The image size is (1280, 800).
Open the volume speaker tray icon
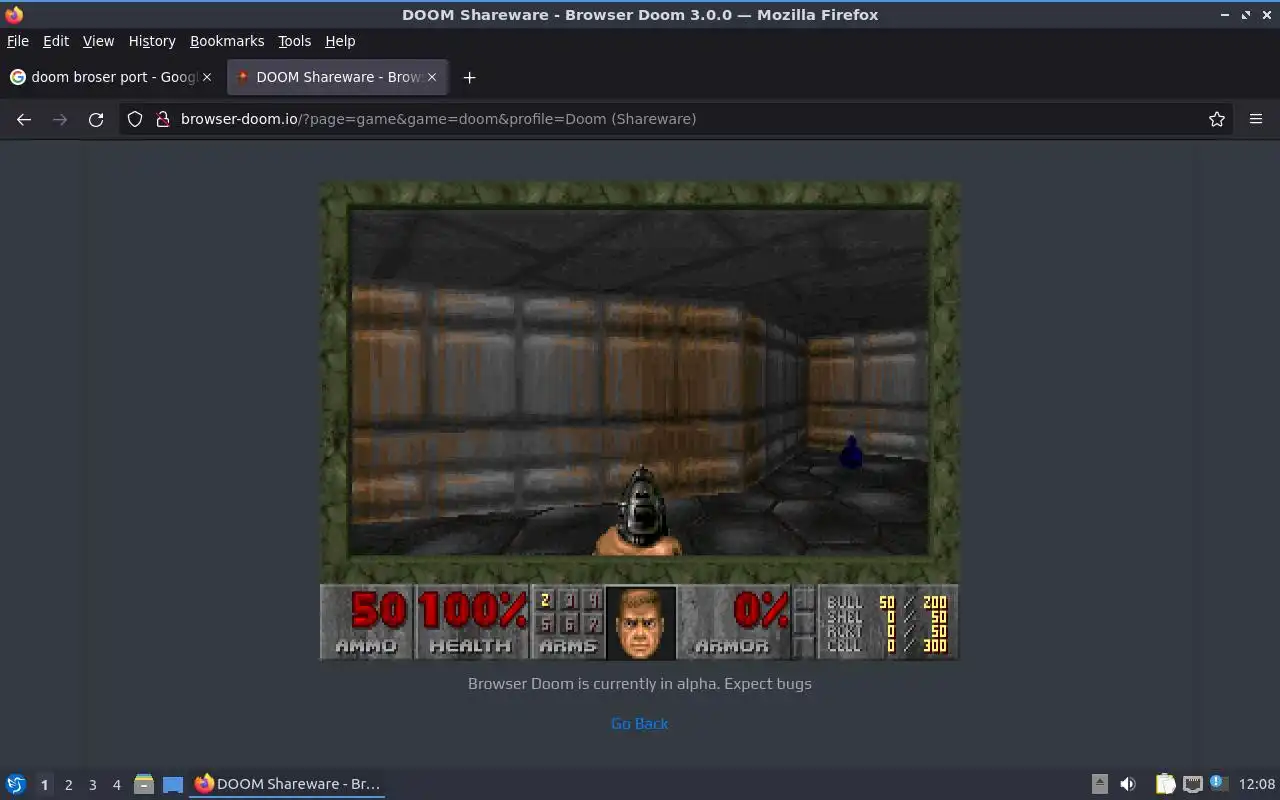click(x=1128, y=784)
